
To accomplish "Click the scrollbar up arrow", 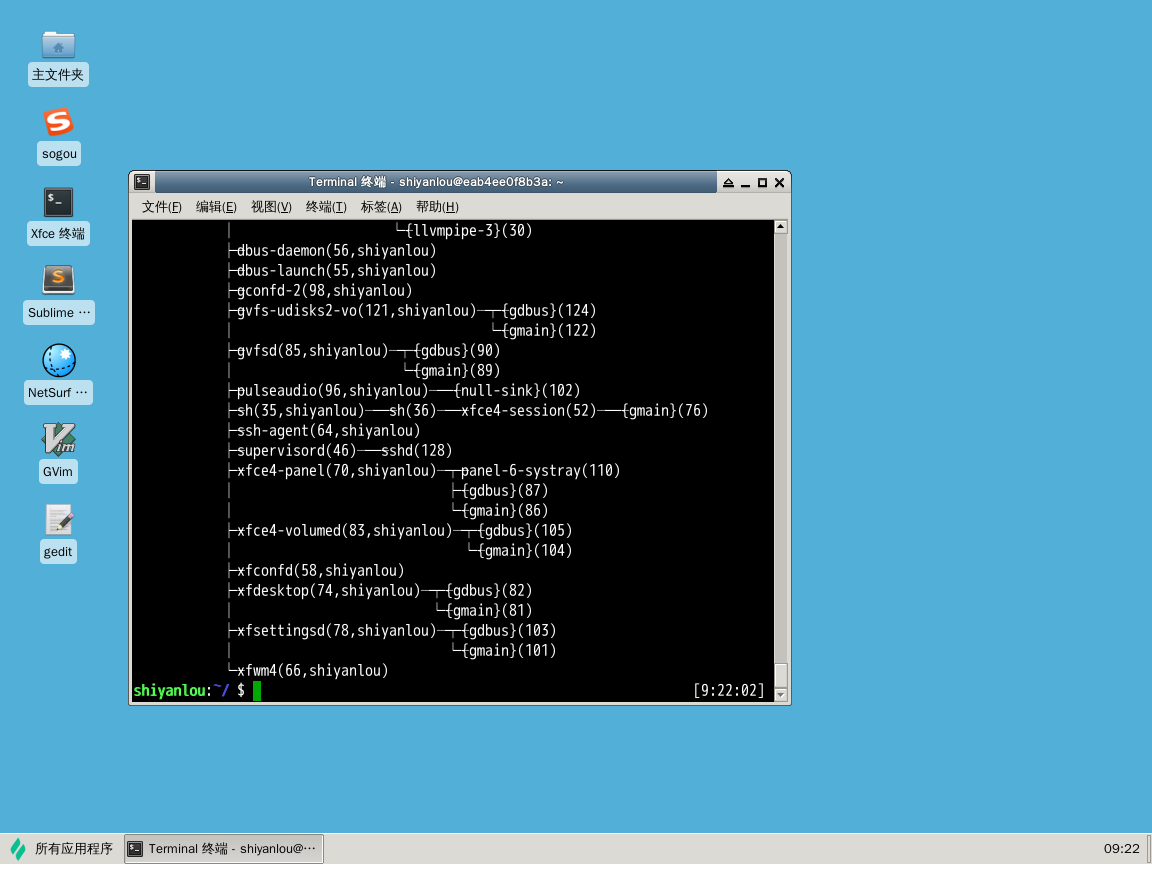I will click(781, 226).
